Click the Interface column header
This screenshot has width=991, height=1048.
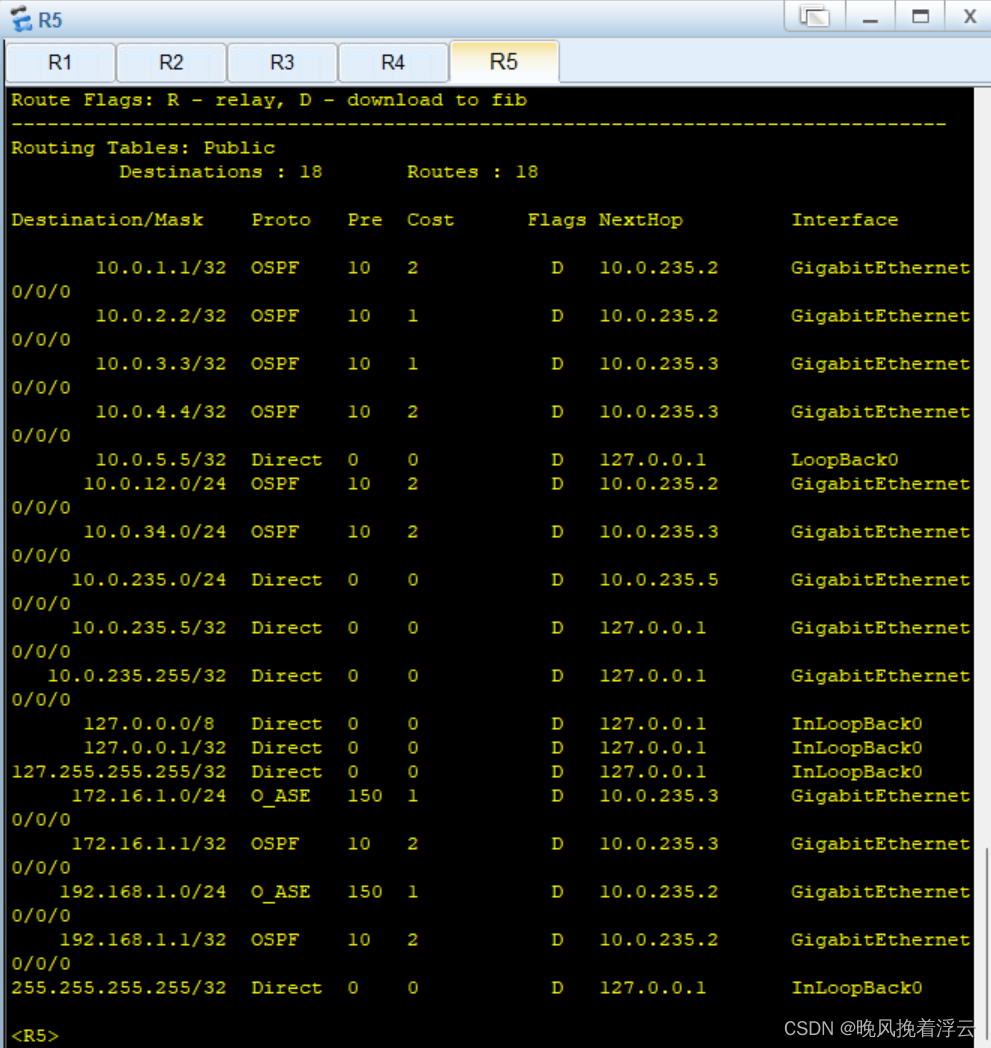(845, 220)
